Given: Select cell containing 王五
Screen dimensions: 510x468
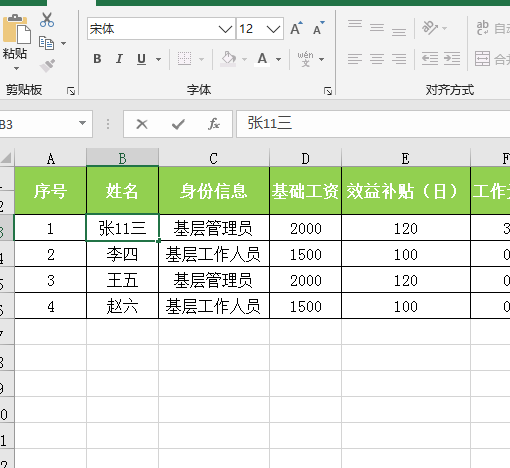Looking at the screenshot, I should pos(122,280).
